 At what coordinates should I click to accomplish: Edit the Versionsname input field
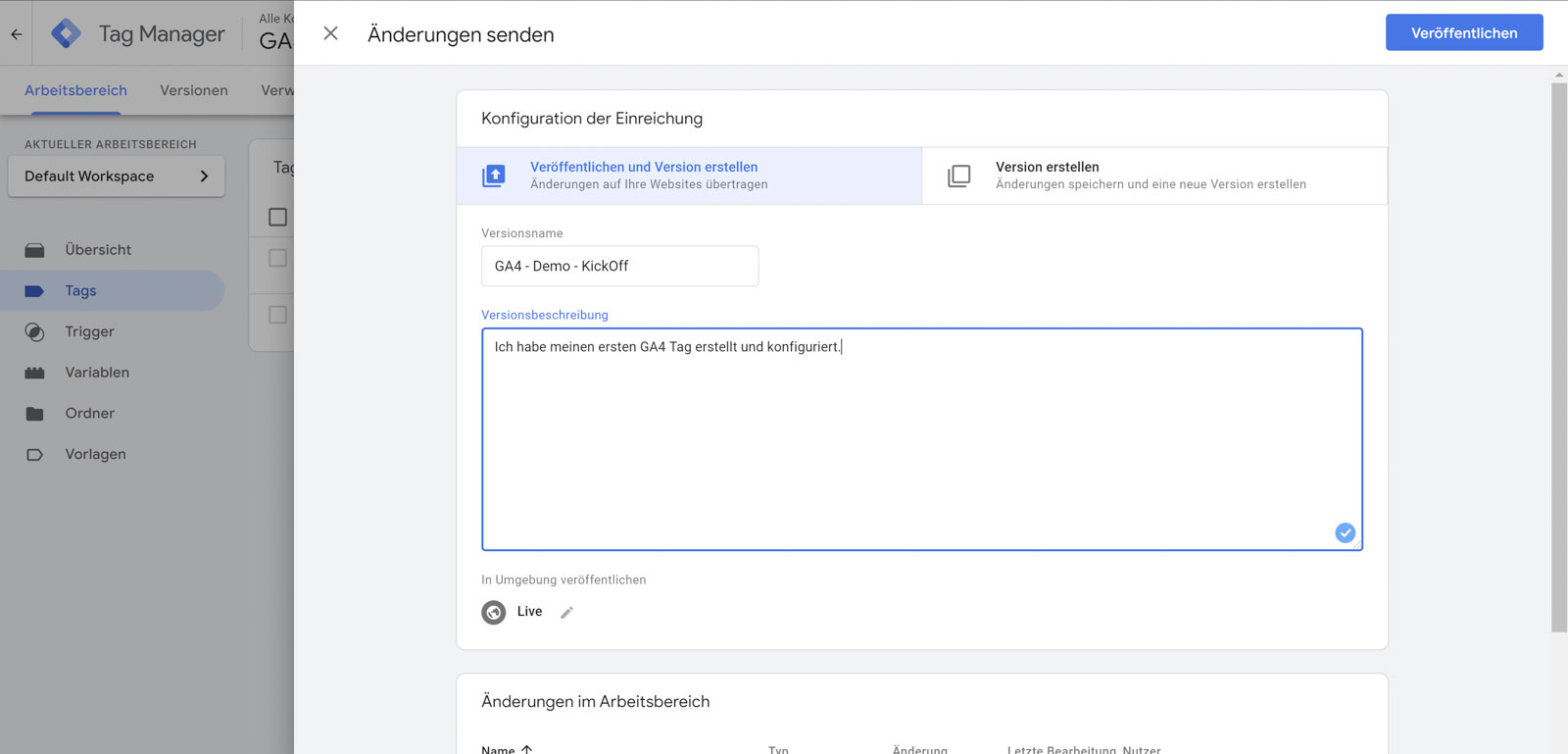click(619, 266)
